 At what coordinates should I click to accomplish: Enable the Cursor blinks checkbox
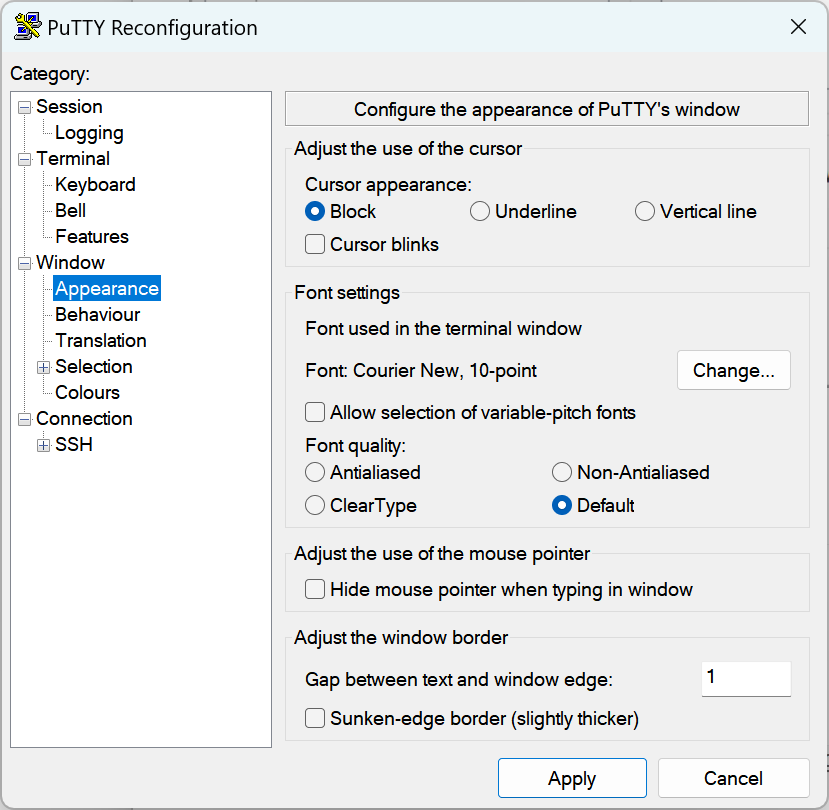[315, 244]
